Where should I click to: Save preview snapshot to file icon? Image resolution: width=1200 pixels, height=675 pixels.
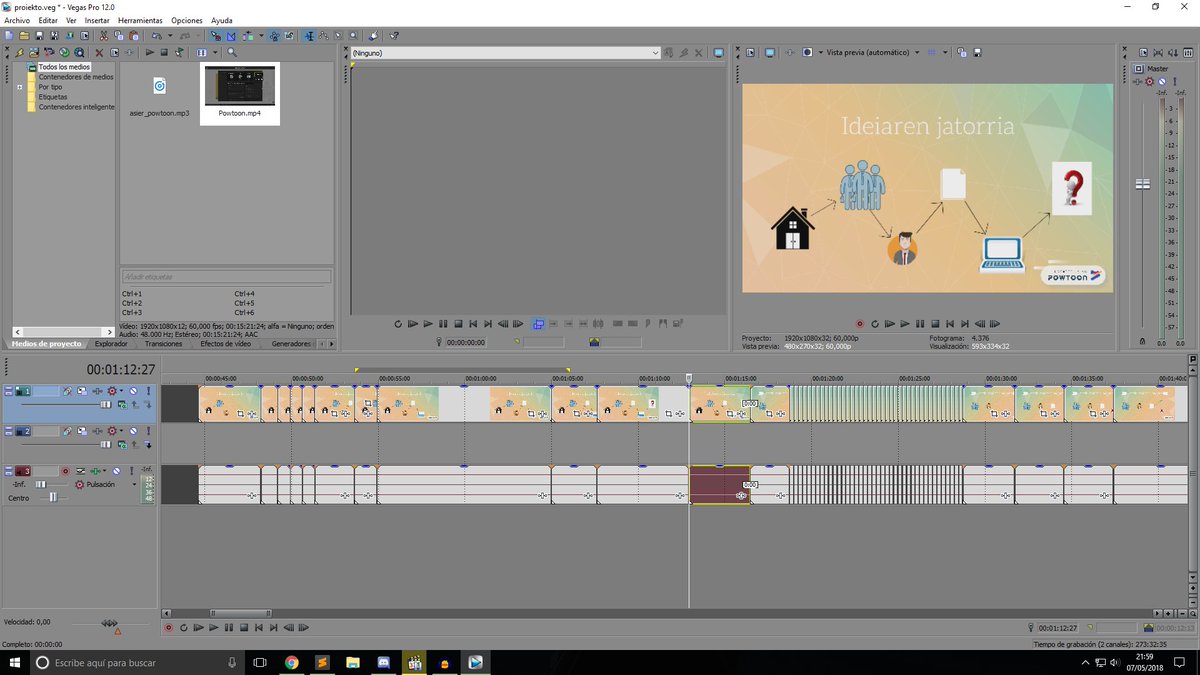(x=978, y=52)
